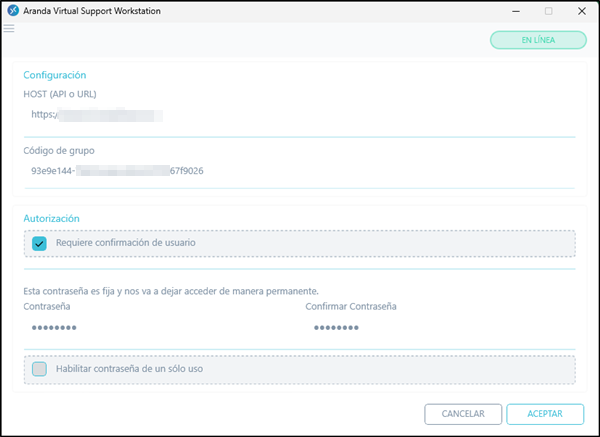Click the disabled maximize window button
Screen dimensions: 600x437
point(548,11)
